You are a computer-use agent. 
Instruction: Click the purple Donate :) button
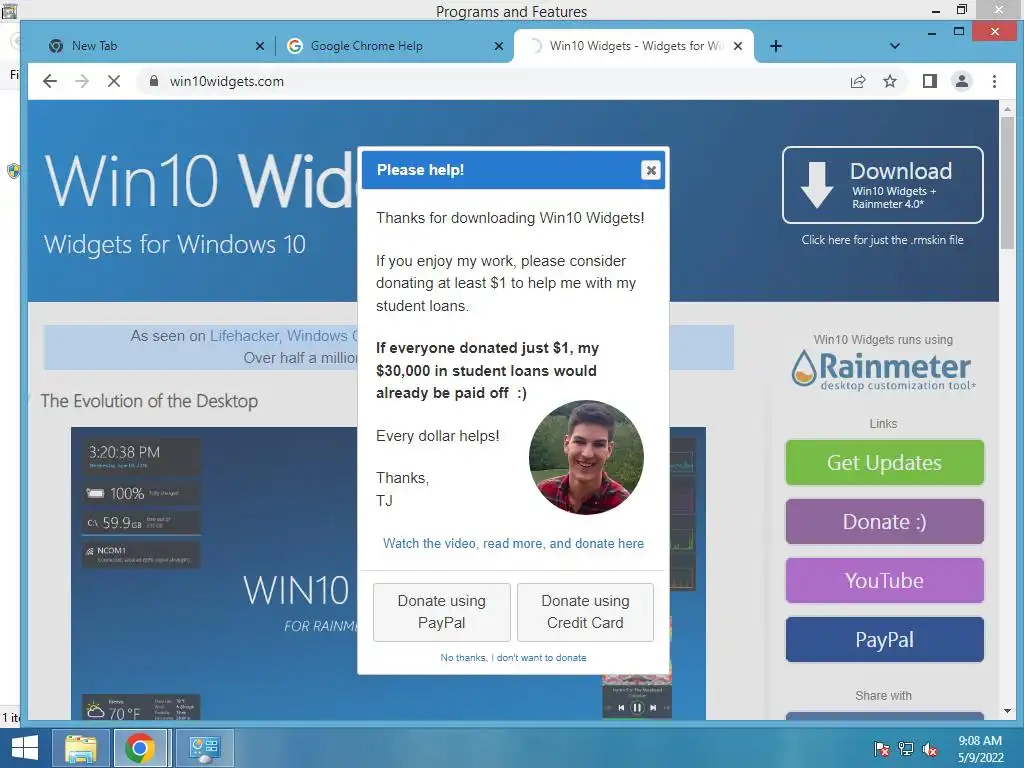point(884,521)
